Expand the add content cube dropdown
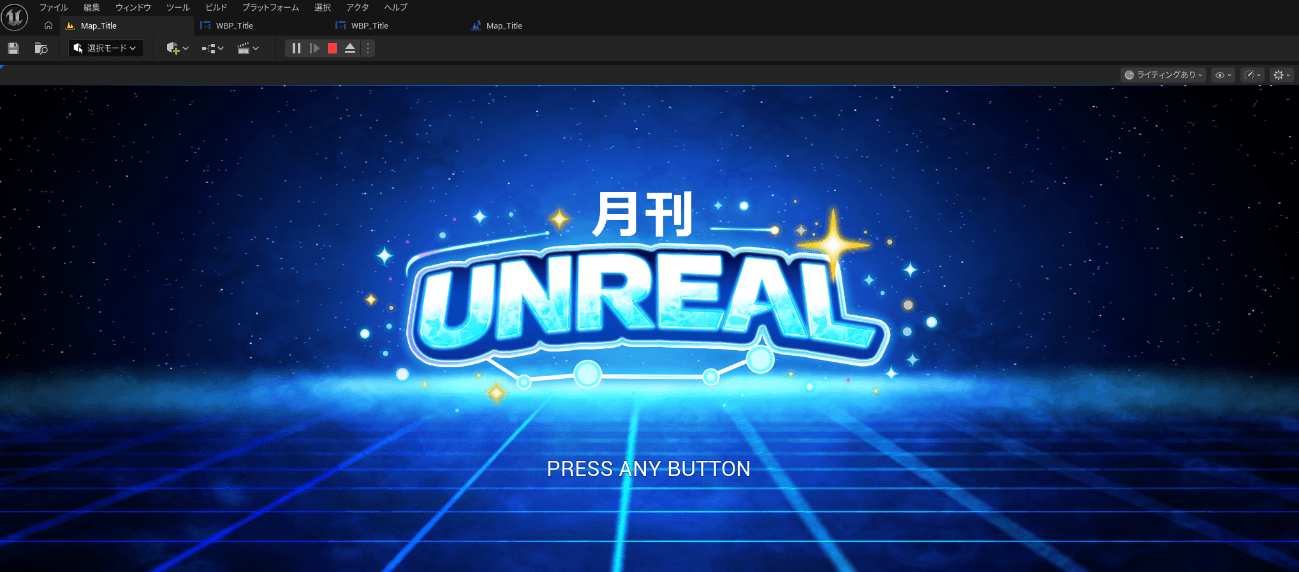1299x572 pixels. (x=177, y=48)
